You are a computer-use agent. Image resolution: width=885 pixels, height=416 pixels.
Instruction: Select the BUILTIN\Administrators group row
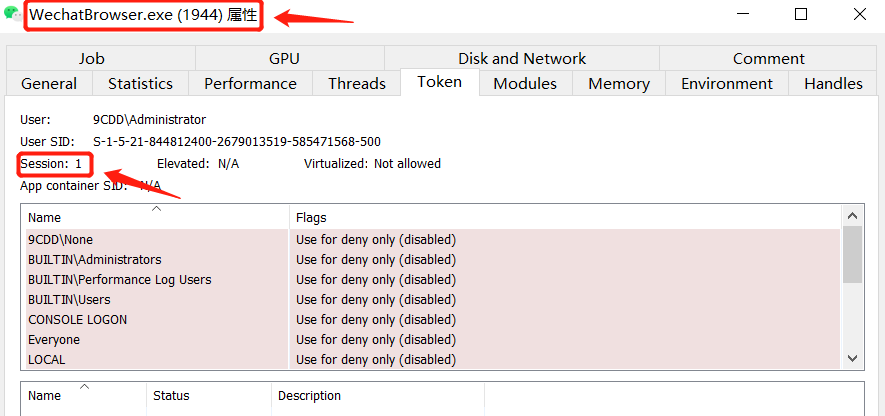pyautogui.click(x=433, y=260)
